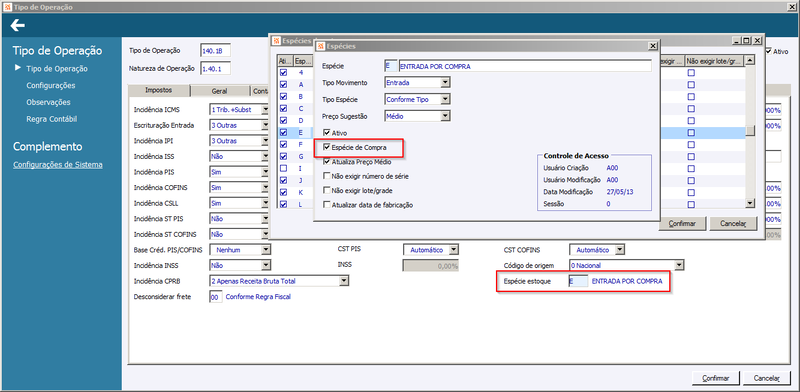This screenshot has width=800, height=392.
Task: Toggle Ativo checkbox in Espécies dialog
Action: pos(327,133)
